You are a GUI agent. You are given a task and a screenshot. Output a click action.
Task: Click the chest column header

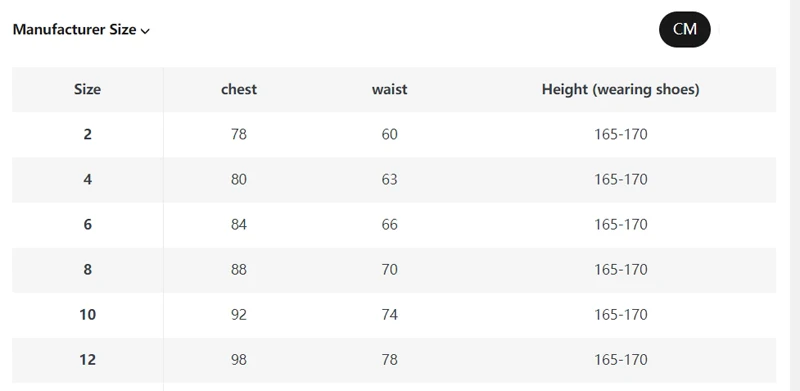click(x=239, y=89)
